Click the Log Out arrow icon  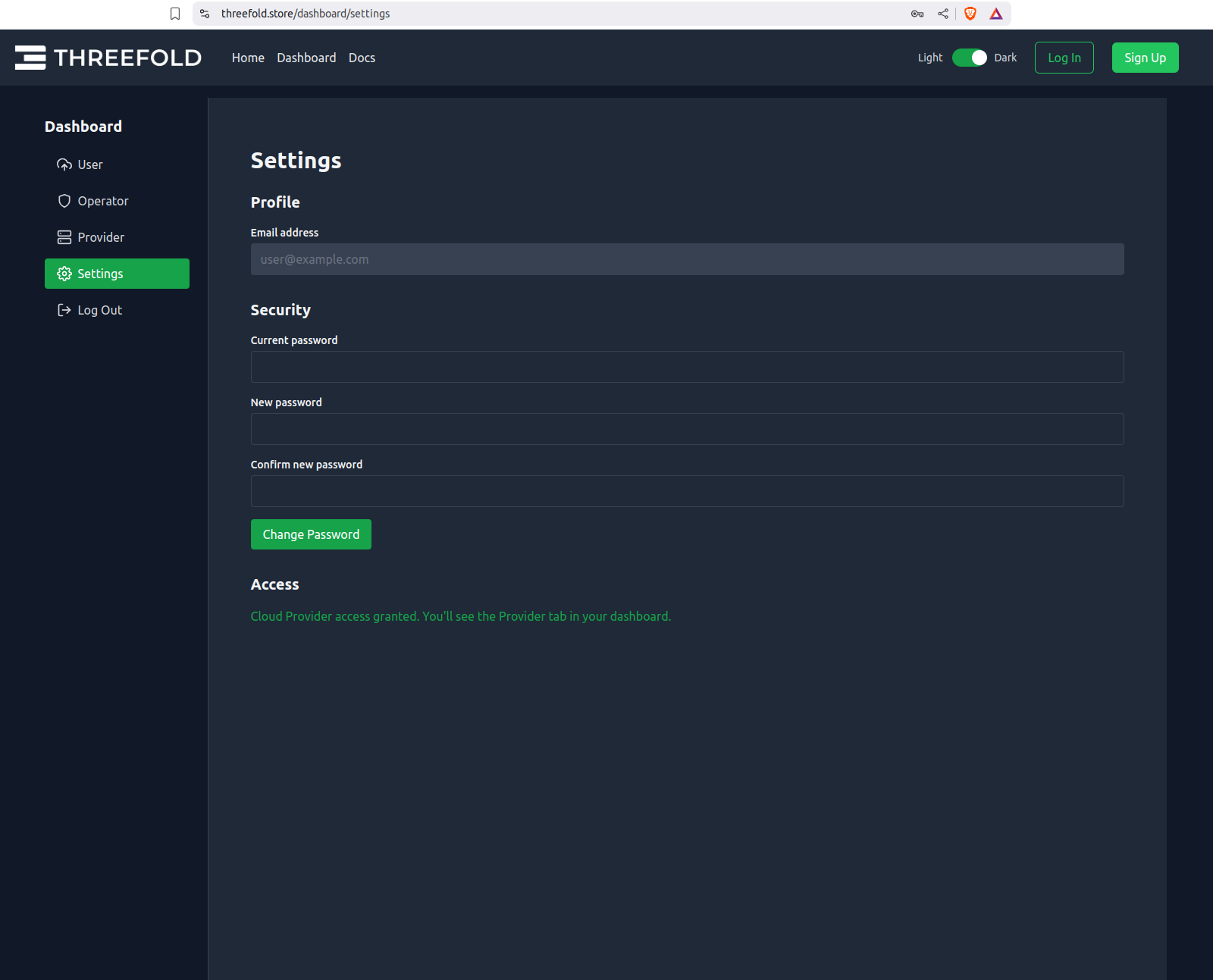click(x=64, y=310)
